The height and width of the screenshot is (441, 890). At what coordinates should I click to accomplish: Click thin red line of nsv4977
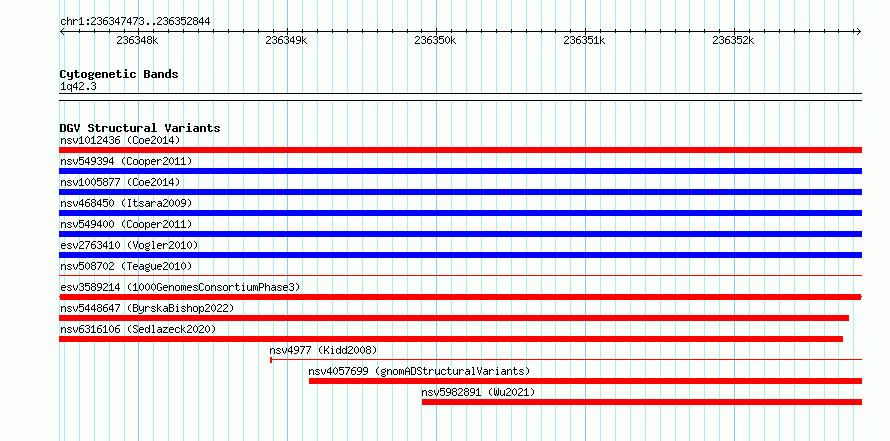coord(566,360)
